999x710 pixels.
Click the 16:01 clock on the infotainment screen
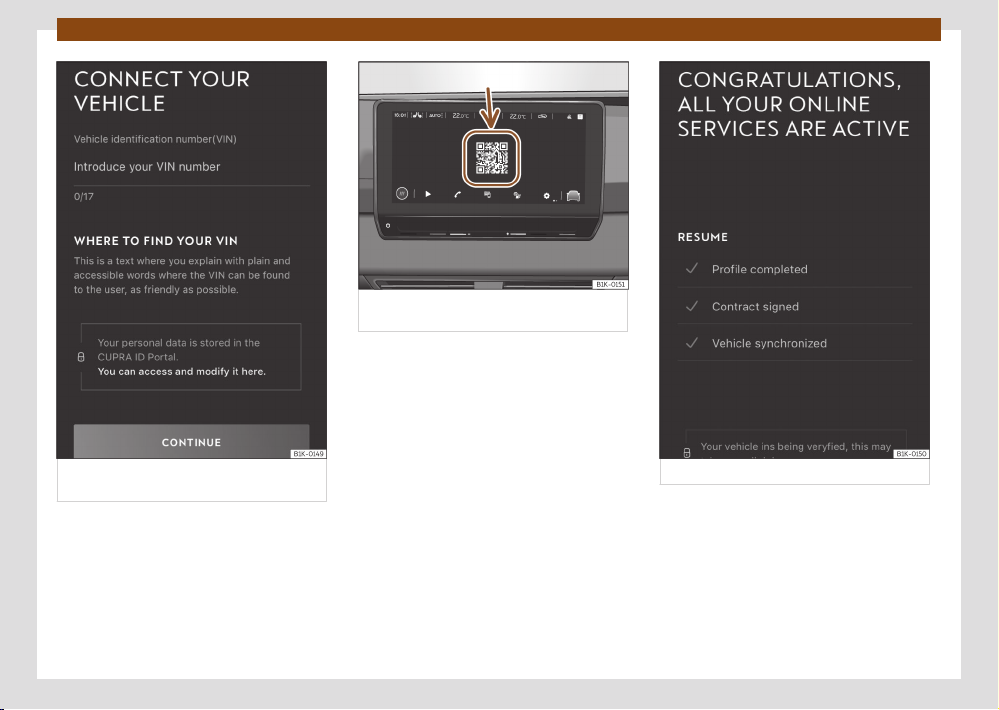pyautogui.click(x=400, y=115)
